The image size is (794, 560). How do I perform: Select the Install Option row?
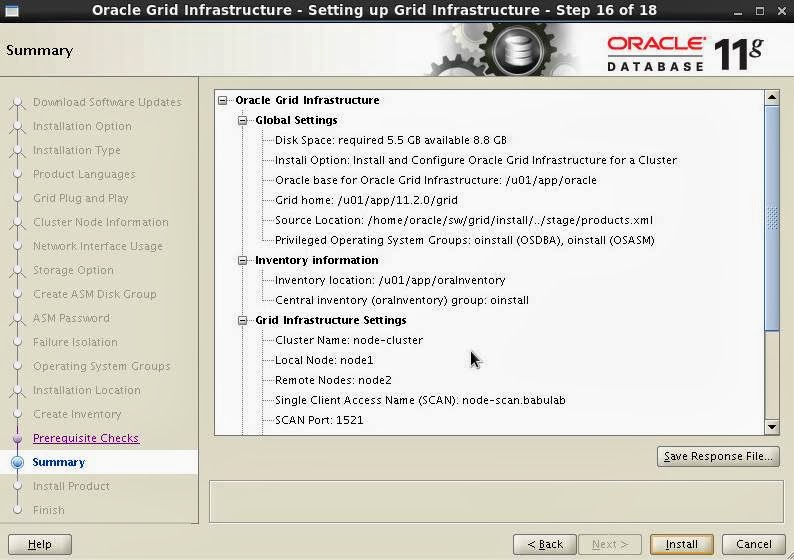click(x=475, y=161)
